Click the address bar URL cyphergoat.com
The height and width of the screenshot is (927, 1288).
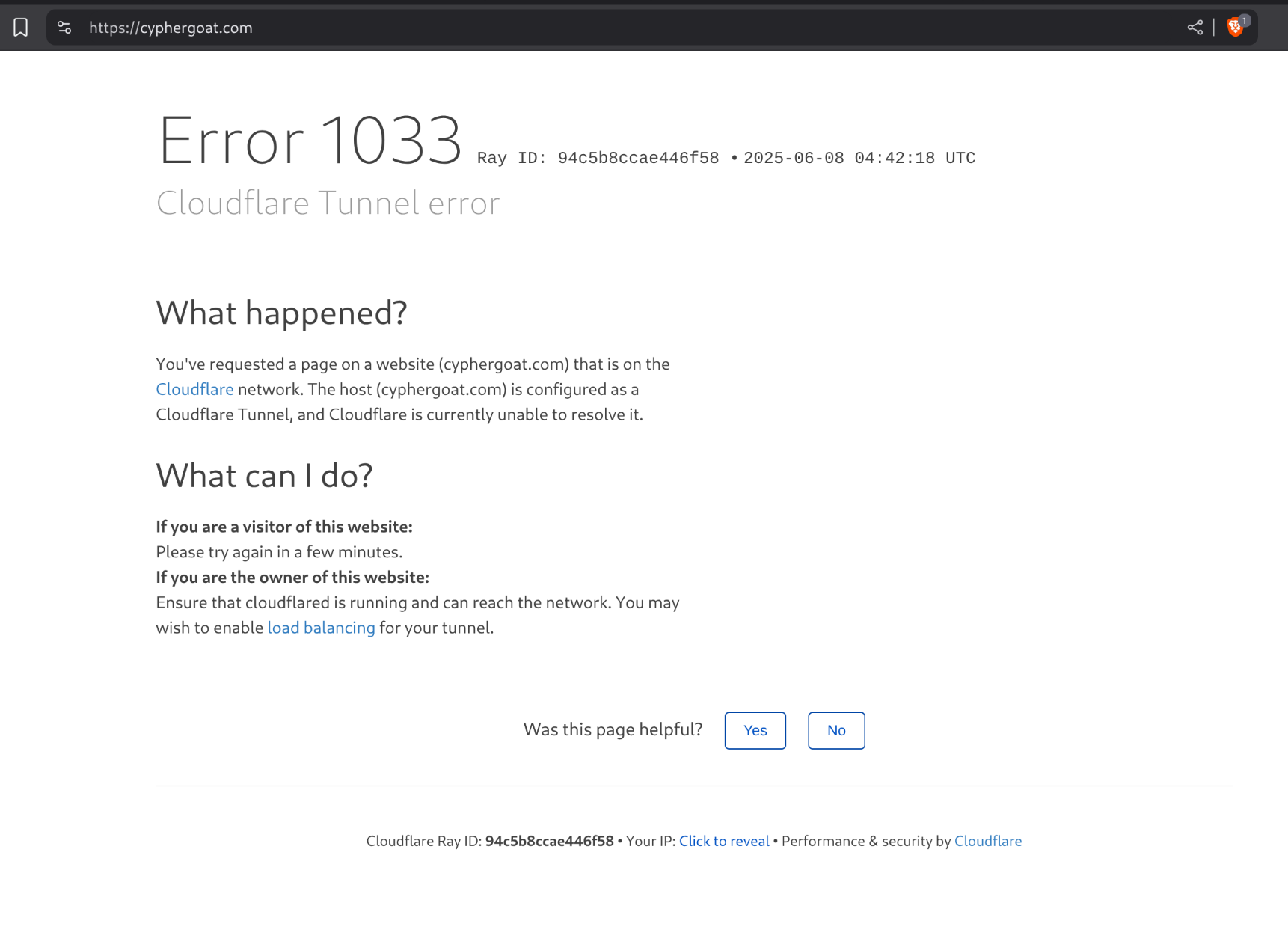coord(171,28)
